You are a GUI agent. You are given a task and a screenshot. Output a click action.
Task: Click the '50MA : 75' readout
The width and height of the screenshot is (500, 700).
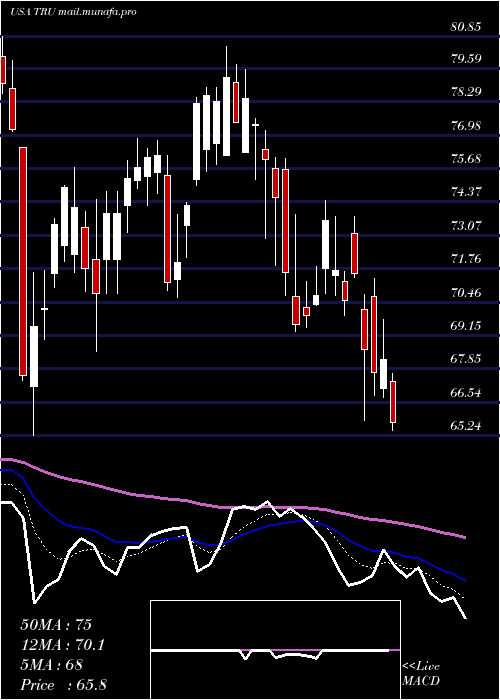click(56, 625)
